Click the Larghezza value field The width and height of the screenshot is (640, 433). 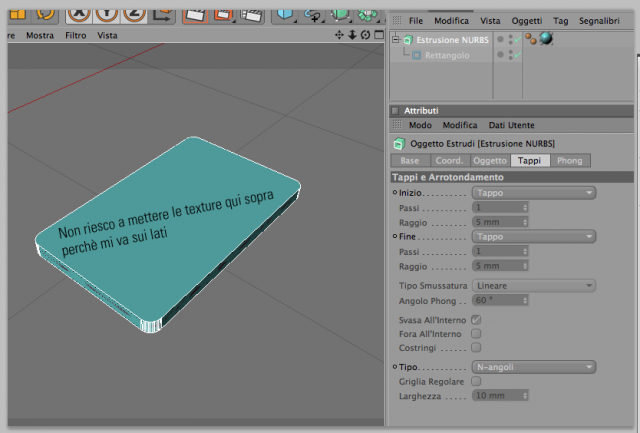pyautogui.click(x=500, y=395)
